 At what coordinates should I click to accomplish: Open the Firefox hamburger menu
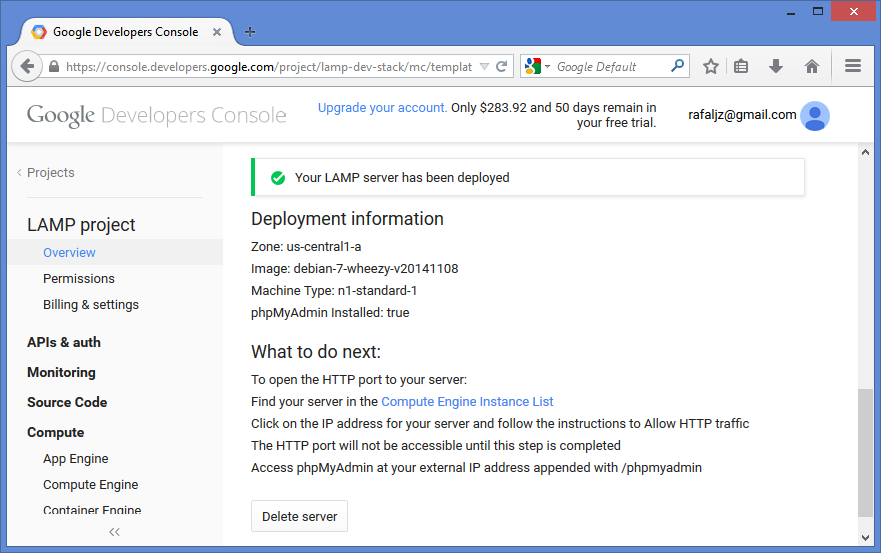pyautogui.click(x=853, y=66)
